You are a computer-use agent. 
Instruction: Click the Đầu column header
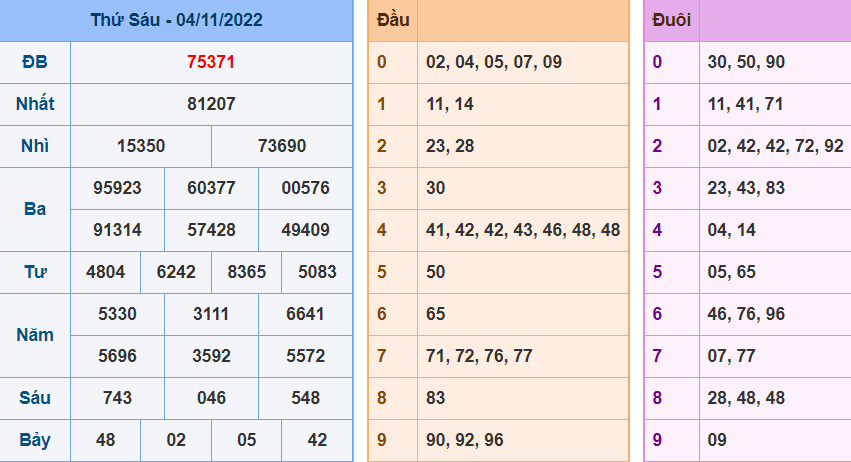(x=393, y=20)
